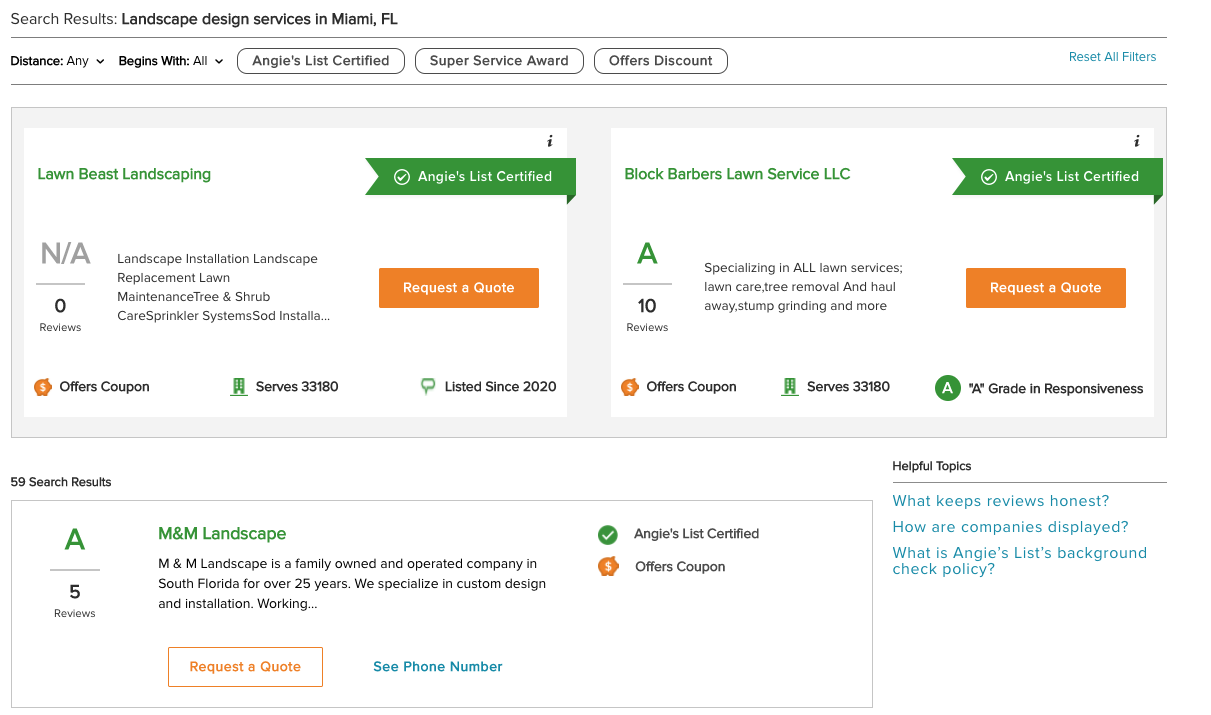This screenshot has width=1211, height=715.
Task: Click the N/A grade of Lawn Beast
Action: click(65, 254)
